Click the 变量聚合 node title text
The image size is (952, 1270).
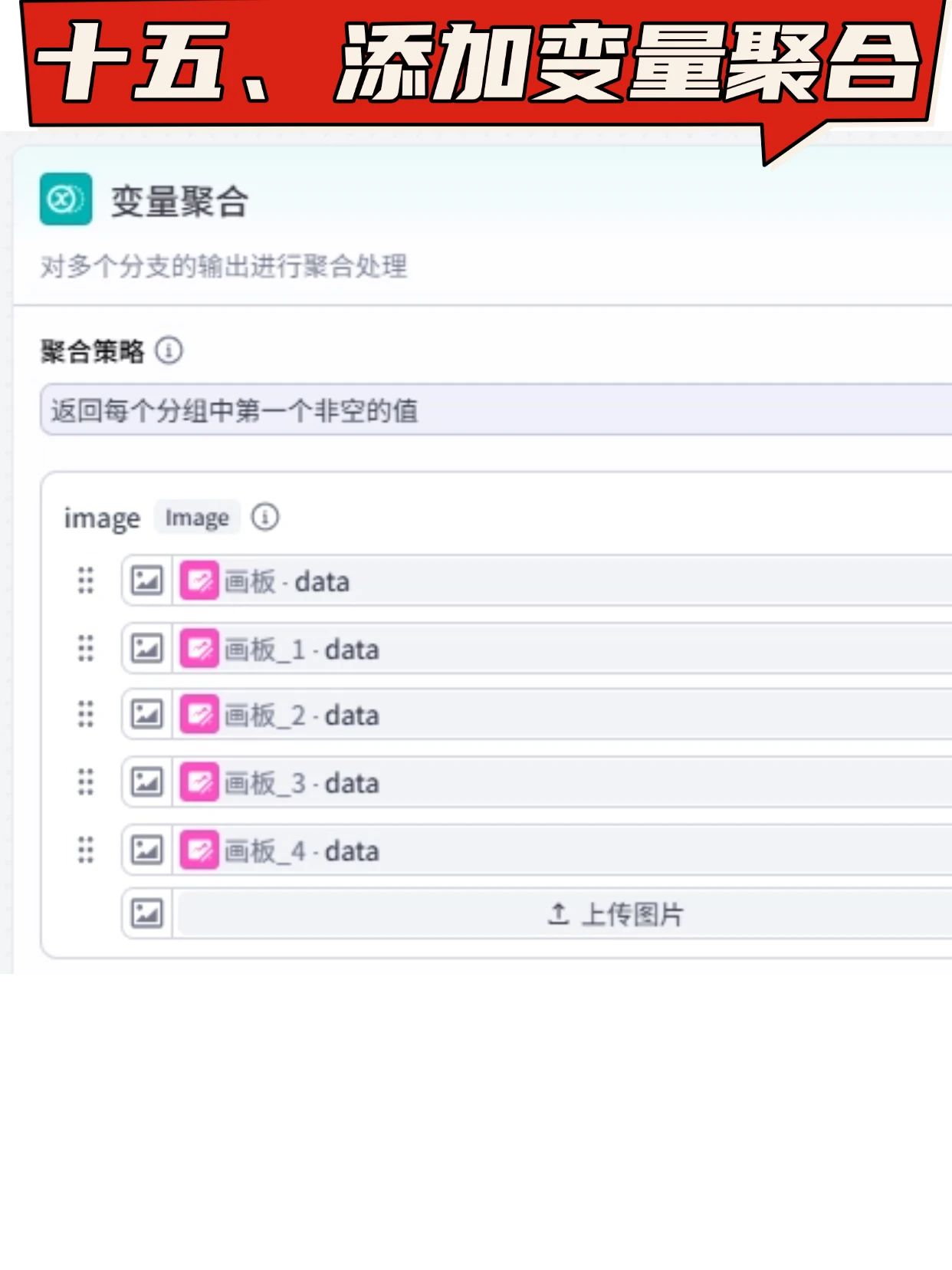(x=180, y=202)
